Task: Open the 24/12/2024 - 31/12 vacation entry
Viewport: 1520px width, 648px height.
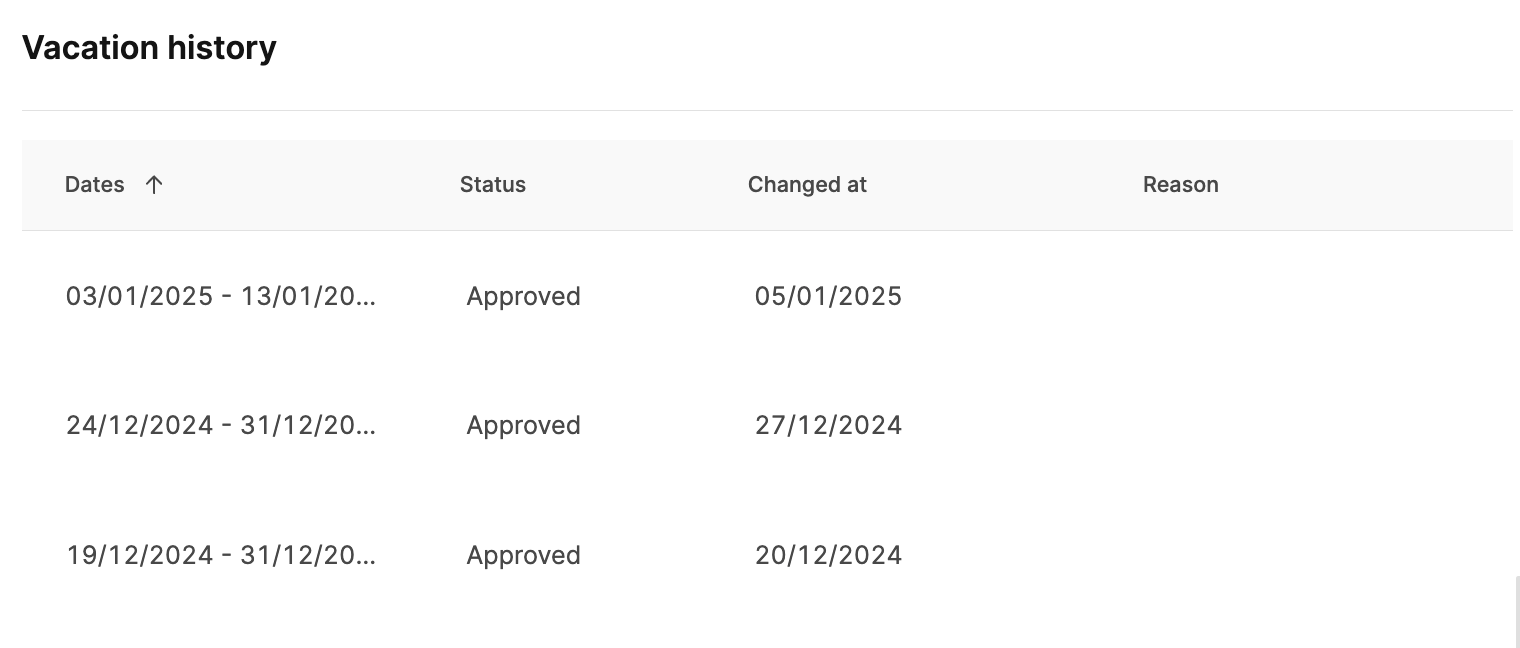Action: [220, 425]
